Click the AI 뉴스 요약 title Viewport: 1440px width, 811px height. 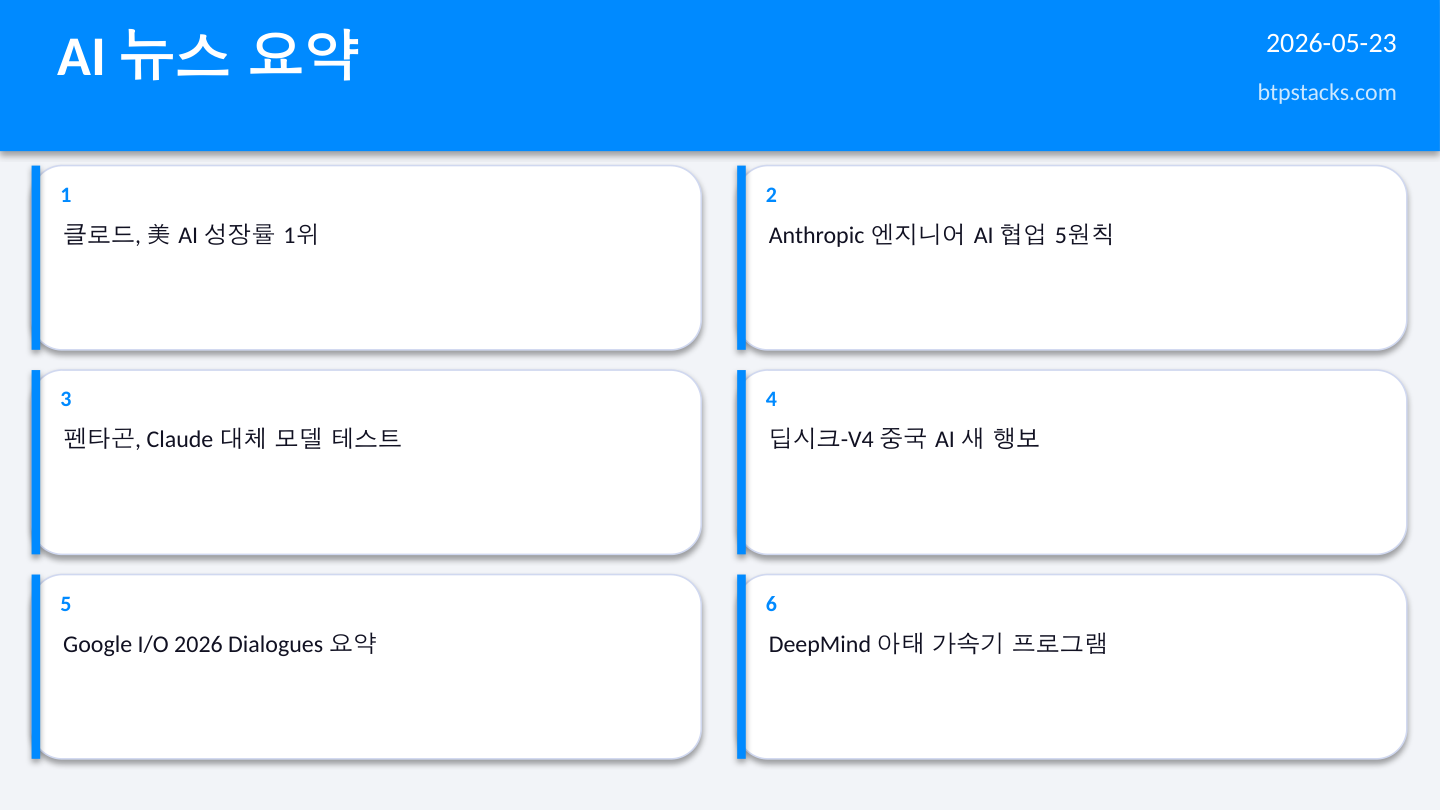[207, 56]
